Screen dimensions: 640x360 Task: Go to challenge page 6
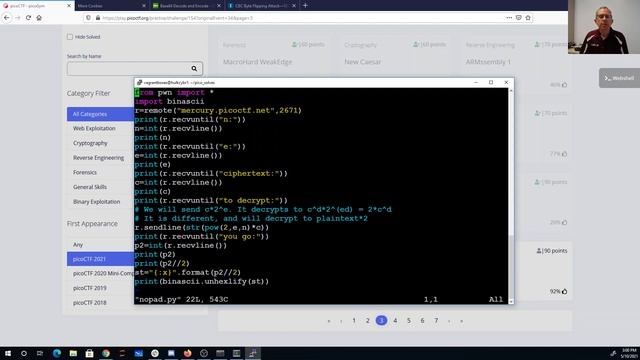pos(422,320)
